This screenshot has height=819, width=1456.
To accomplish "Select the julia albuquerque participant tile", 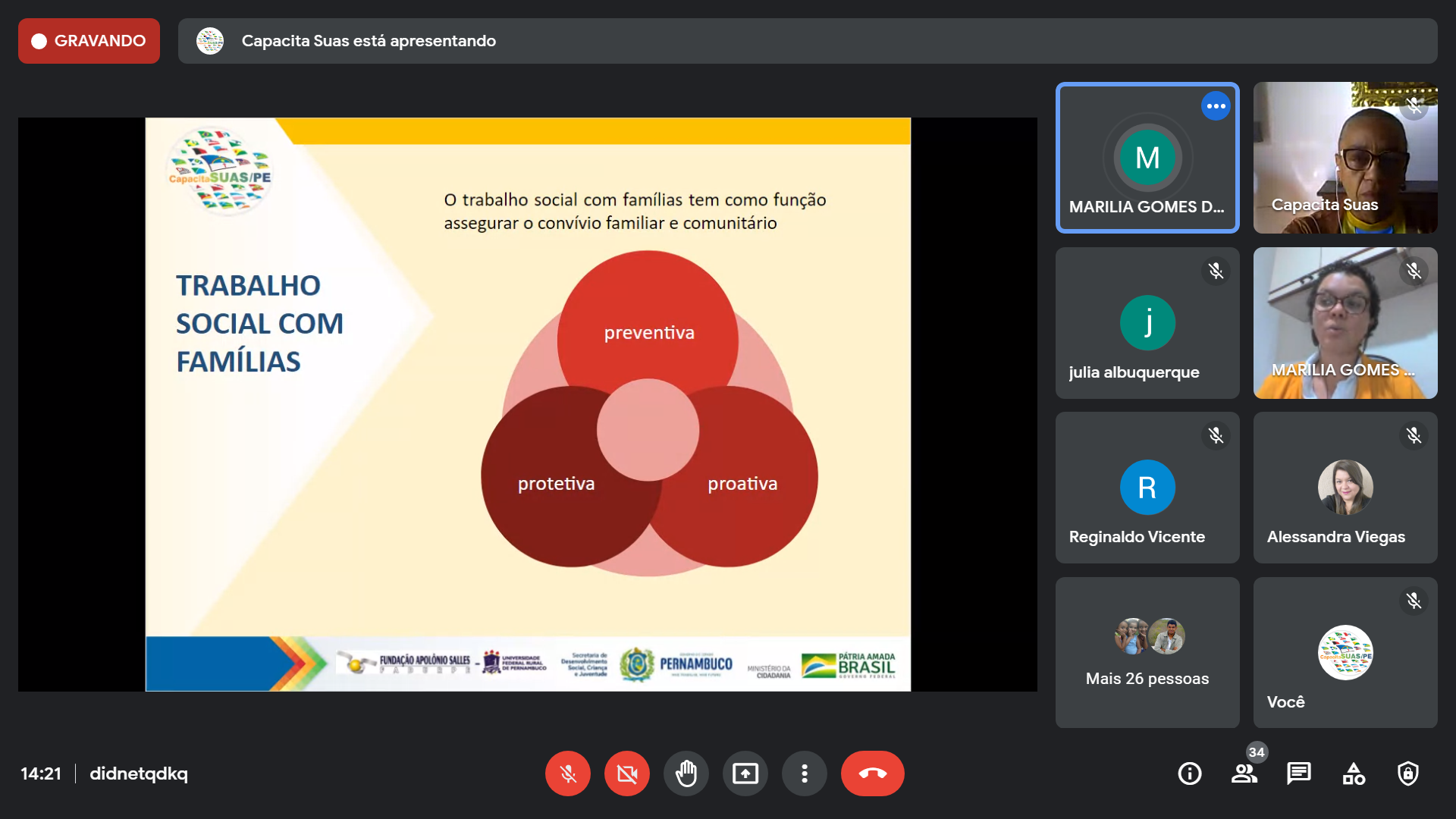I will [x=1147, y=323].
